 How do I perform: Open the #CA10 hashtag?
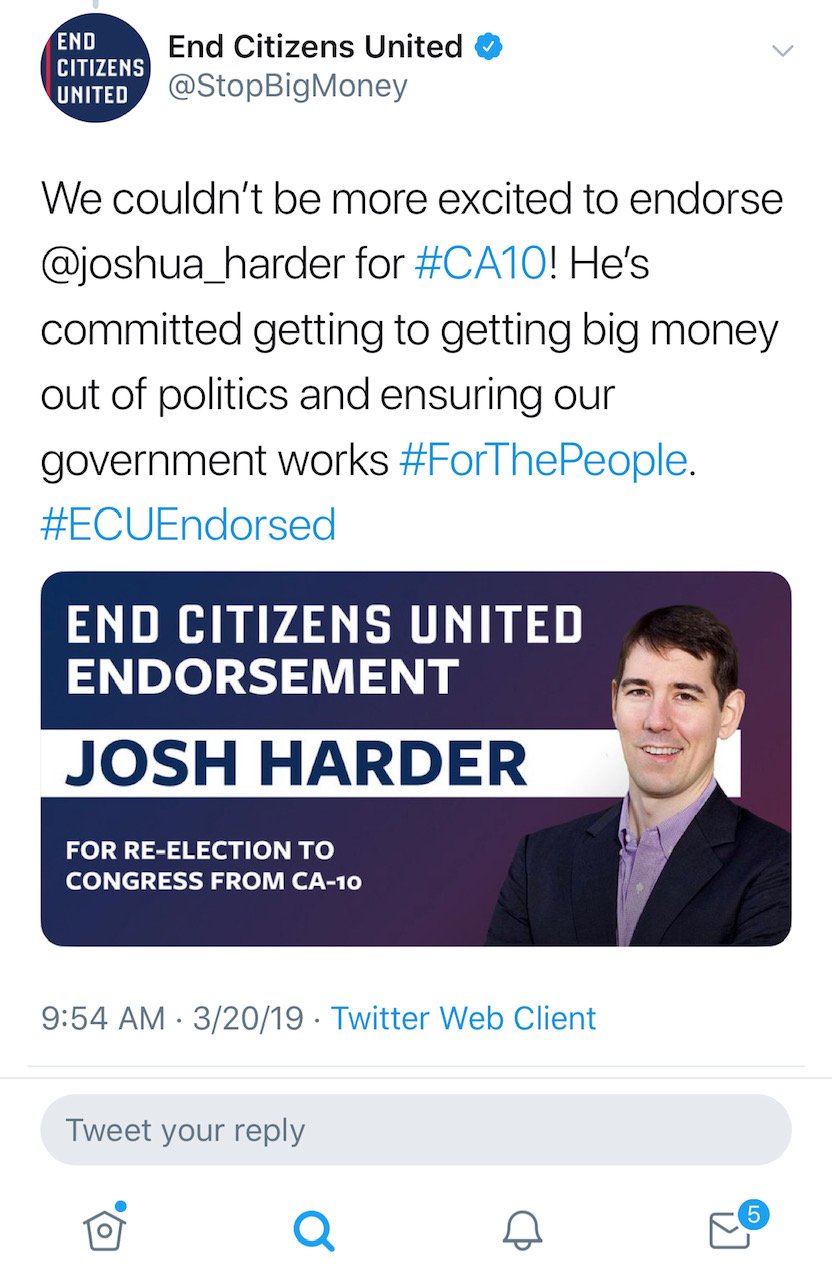pyautogui.click(x=480, y=265)
